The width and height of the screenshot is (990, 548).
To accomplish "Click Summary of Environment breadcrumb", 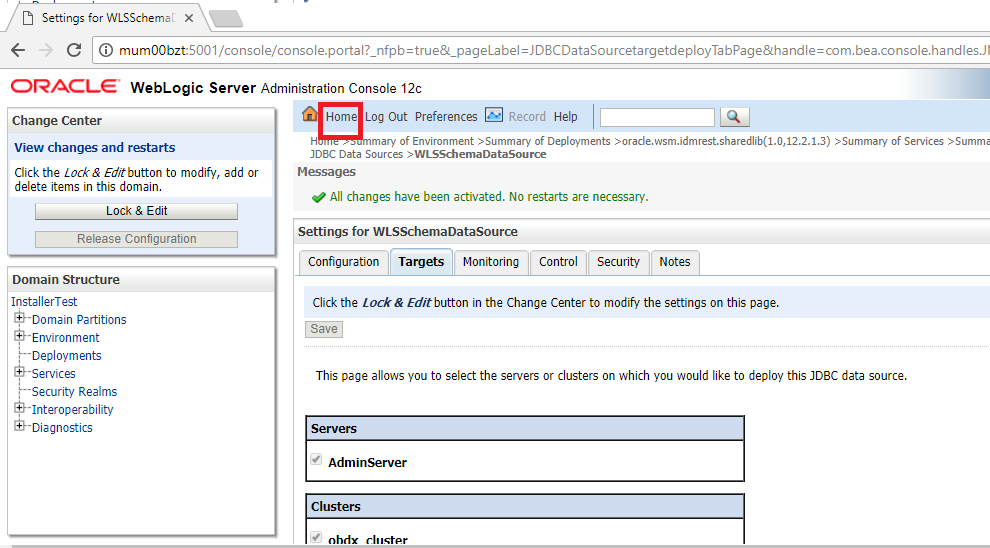I will coord(412,141).
